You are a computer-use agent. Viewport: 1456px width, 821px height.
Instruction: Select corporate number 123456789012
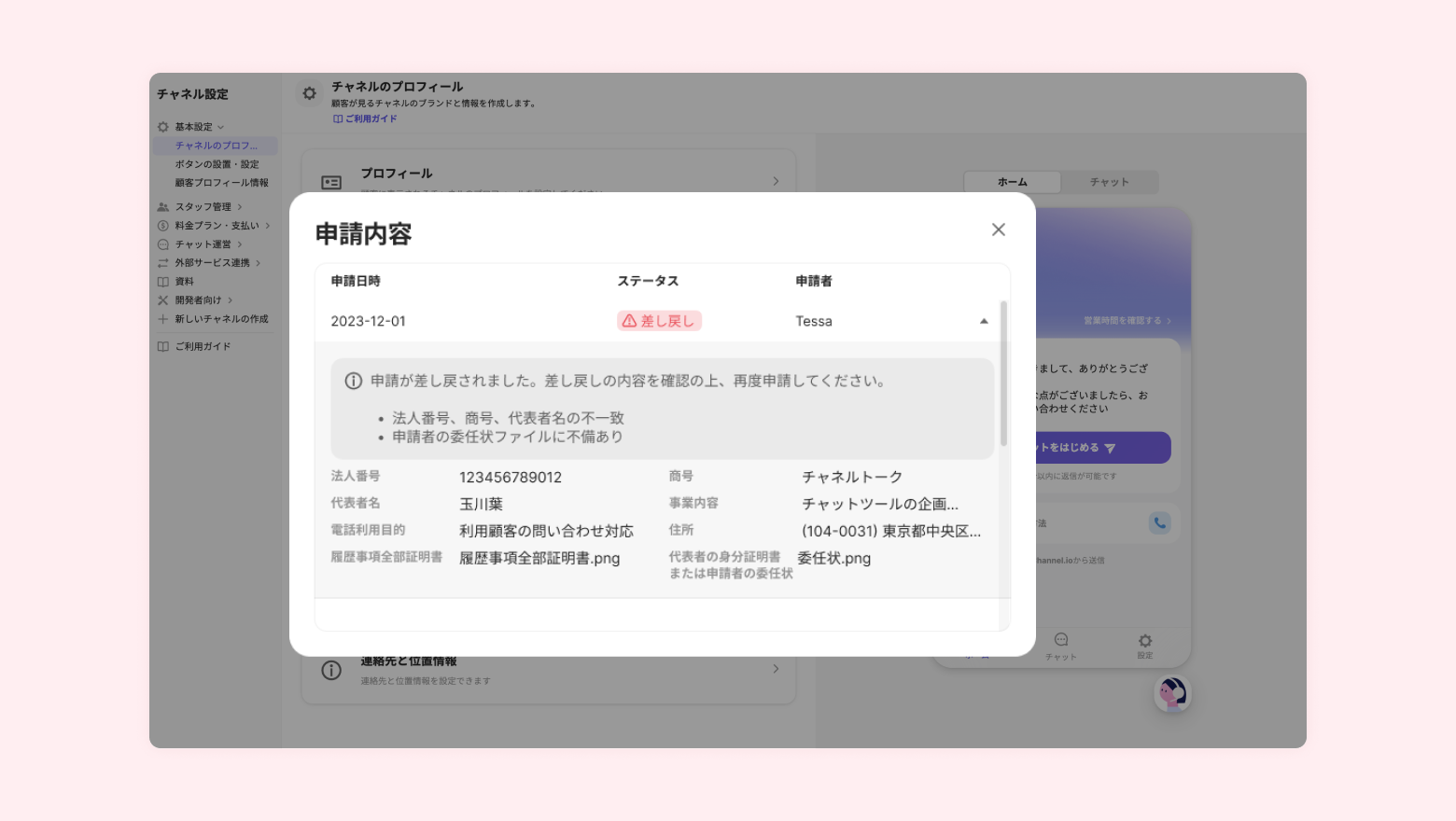point(511,477)
